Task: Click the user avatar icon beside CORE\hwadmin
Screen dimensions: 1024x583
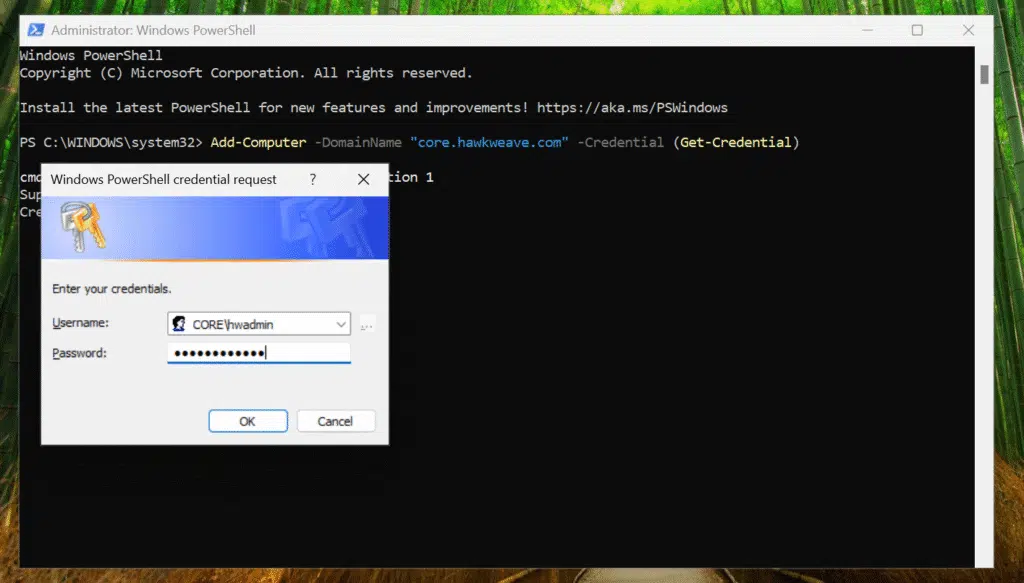Action: click(x=179, y=324)
